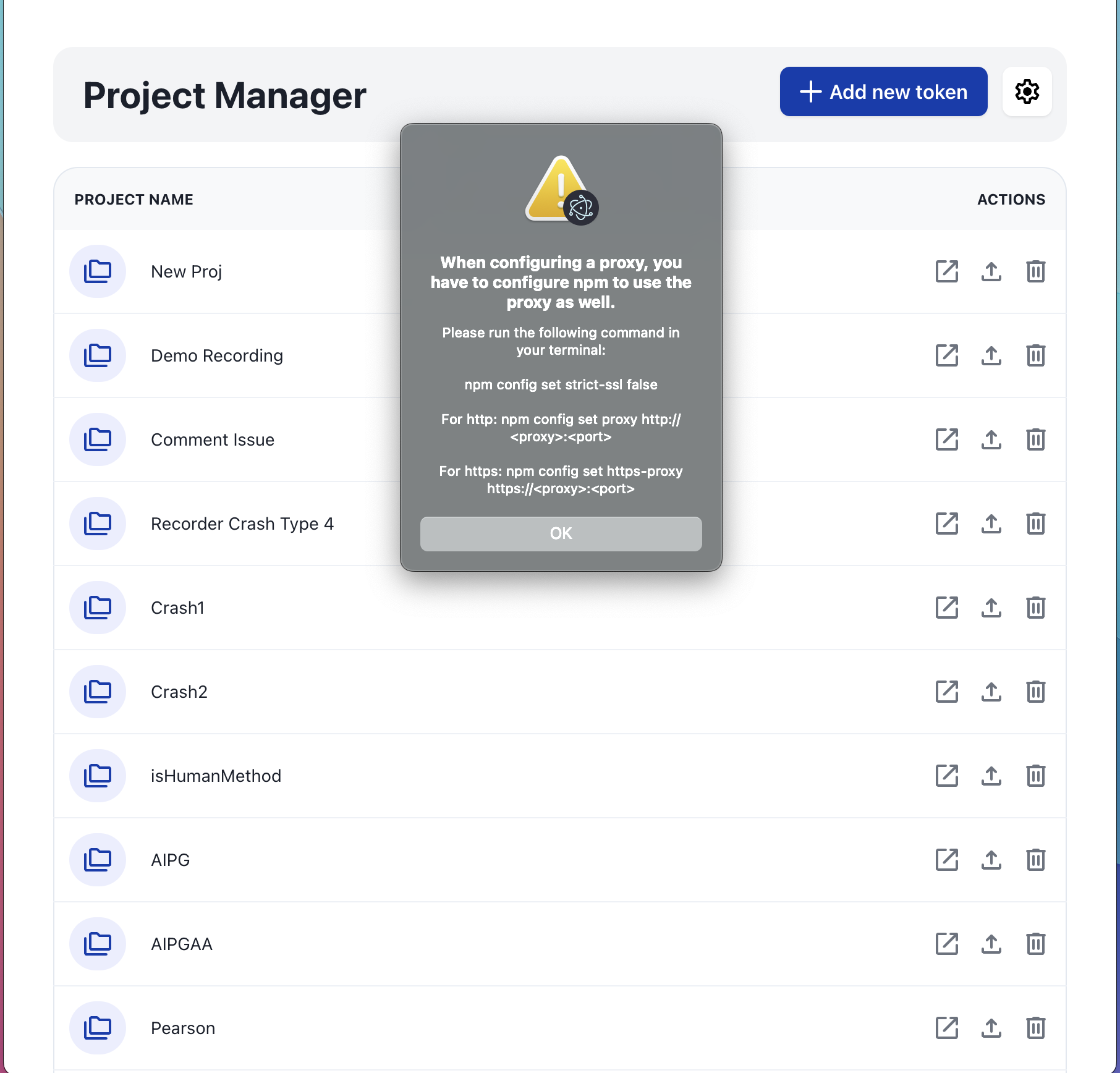1120x1073 pixels.
Task: Click the Pearson project name
Action: point(183,1028)
